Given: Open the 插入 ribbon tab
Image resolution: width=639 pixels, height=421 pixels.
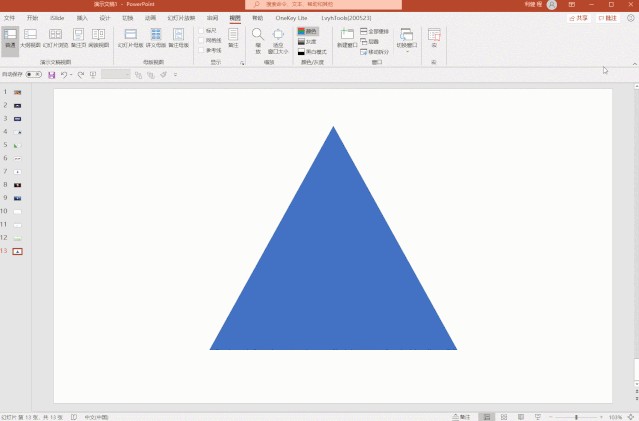Looking at the screenshot, I should tap(82, 18).
